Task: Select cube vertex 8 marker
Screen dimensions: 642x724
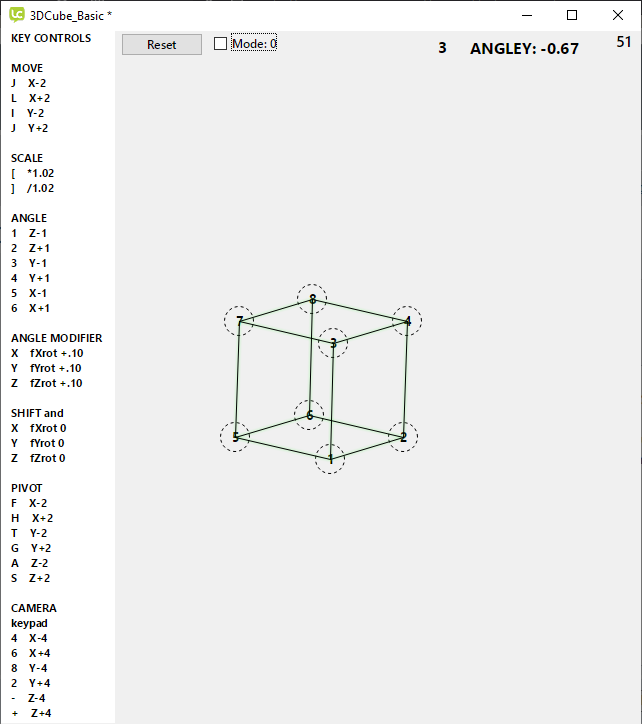Action: 312,298
